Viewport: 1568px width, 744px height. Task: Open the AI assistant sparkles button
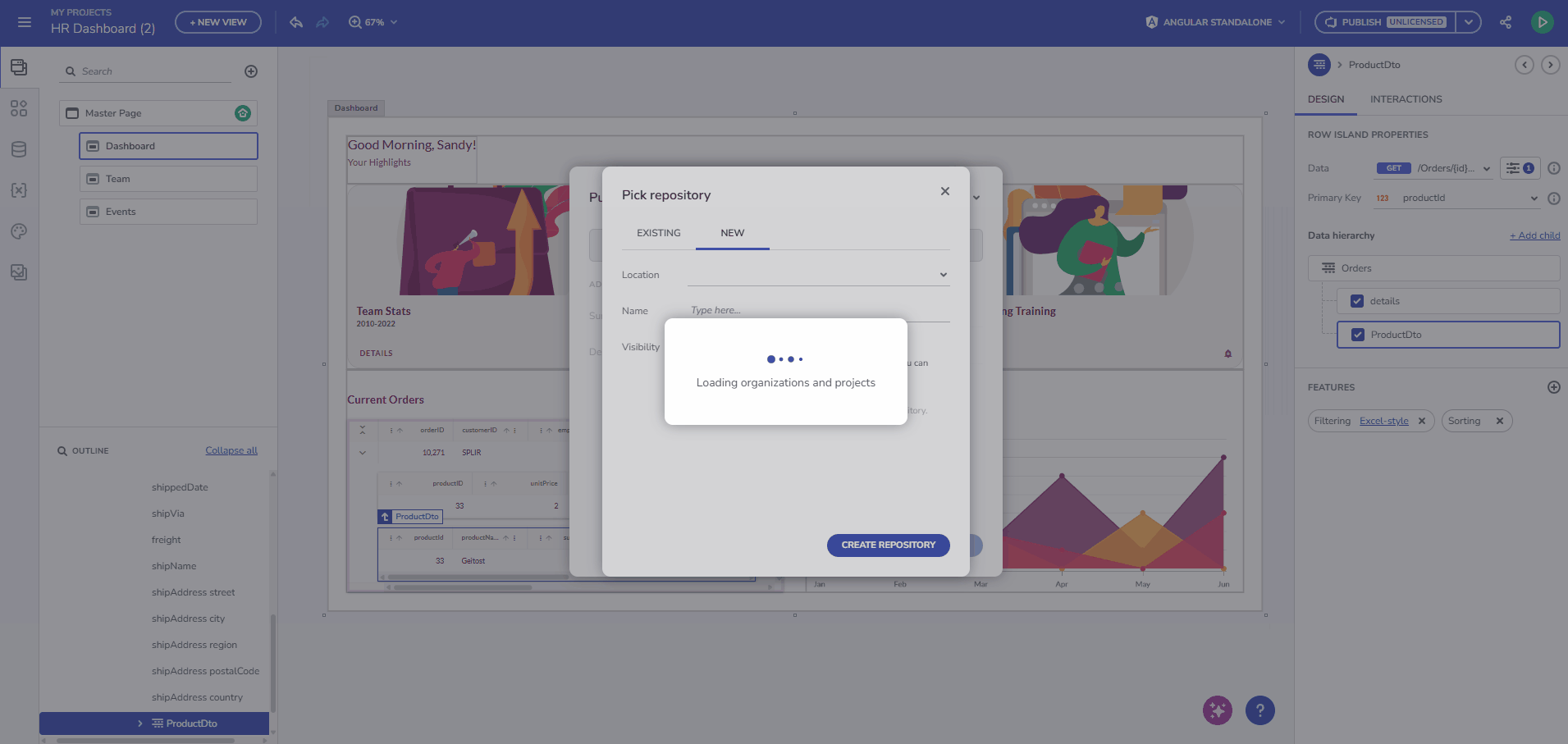1217,710
